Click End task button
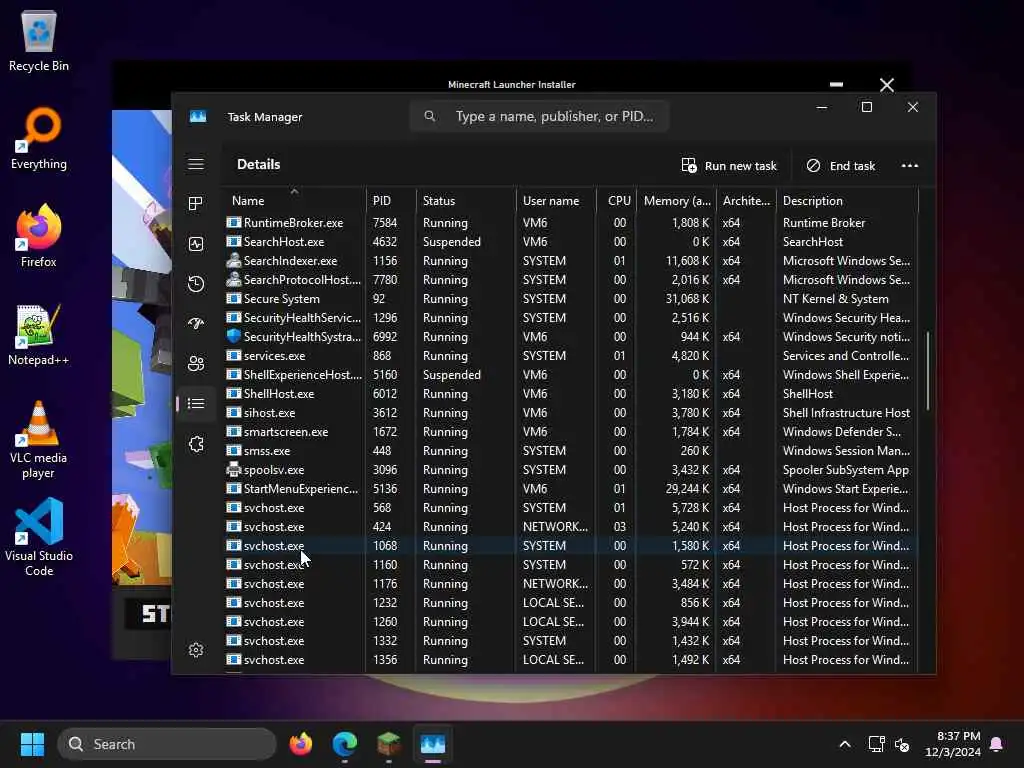Viewport: 1024px width, 768px height. click(840, 166)
